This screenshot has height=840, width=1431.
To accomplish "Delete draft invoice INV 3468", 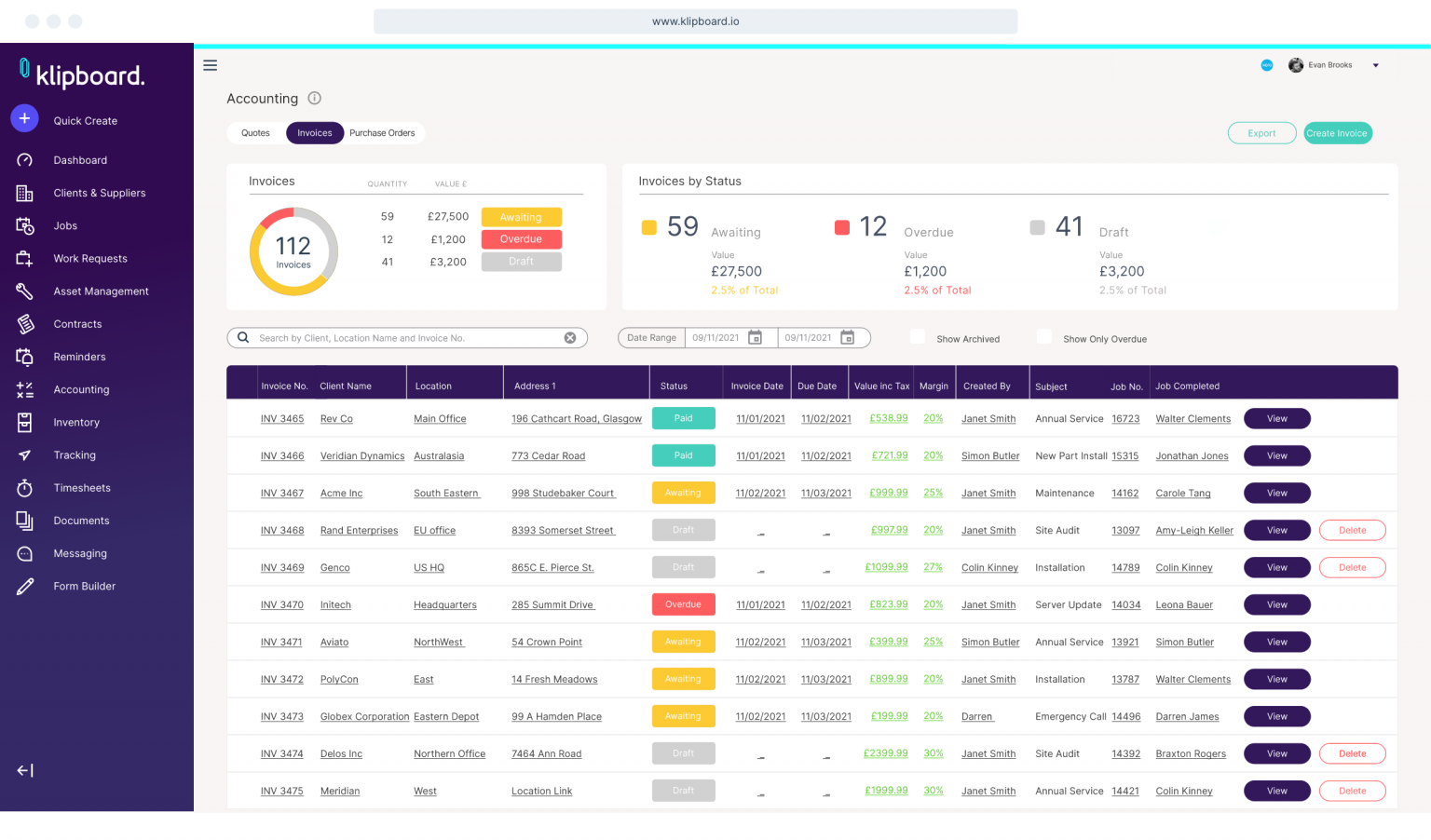I will coord(1353,531).
